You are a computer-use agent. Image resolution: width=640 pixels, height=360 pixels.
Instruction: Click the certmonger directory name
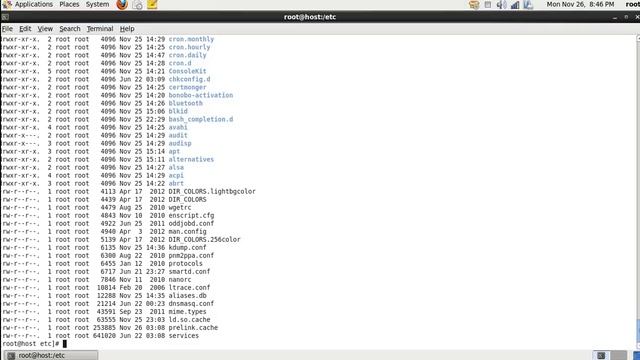(187, 87)
